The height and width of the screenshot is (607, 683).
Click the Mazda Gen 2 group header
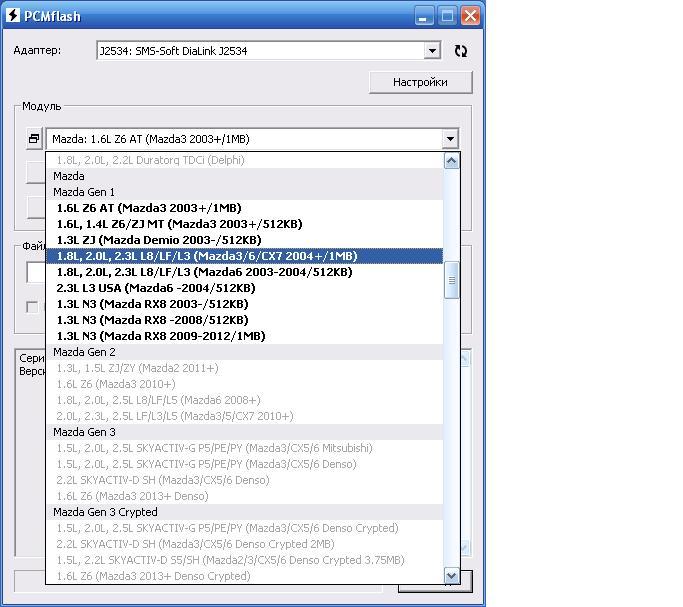(x=244, y=352)
